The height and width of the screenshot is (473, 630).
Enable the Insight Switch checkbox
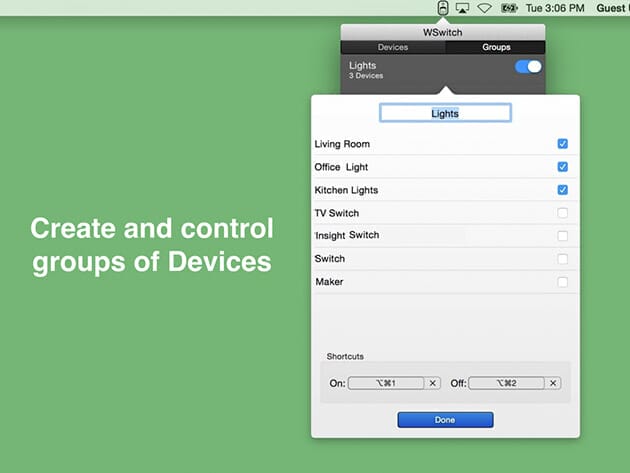coord(562,236)
